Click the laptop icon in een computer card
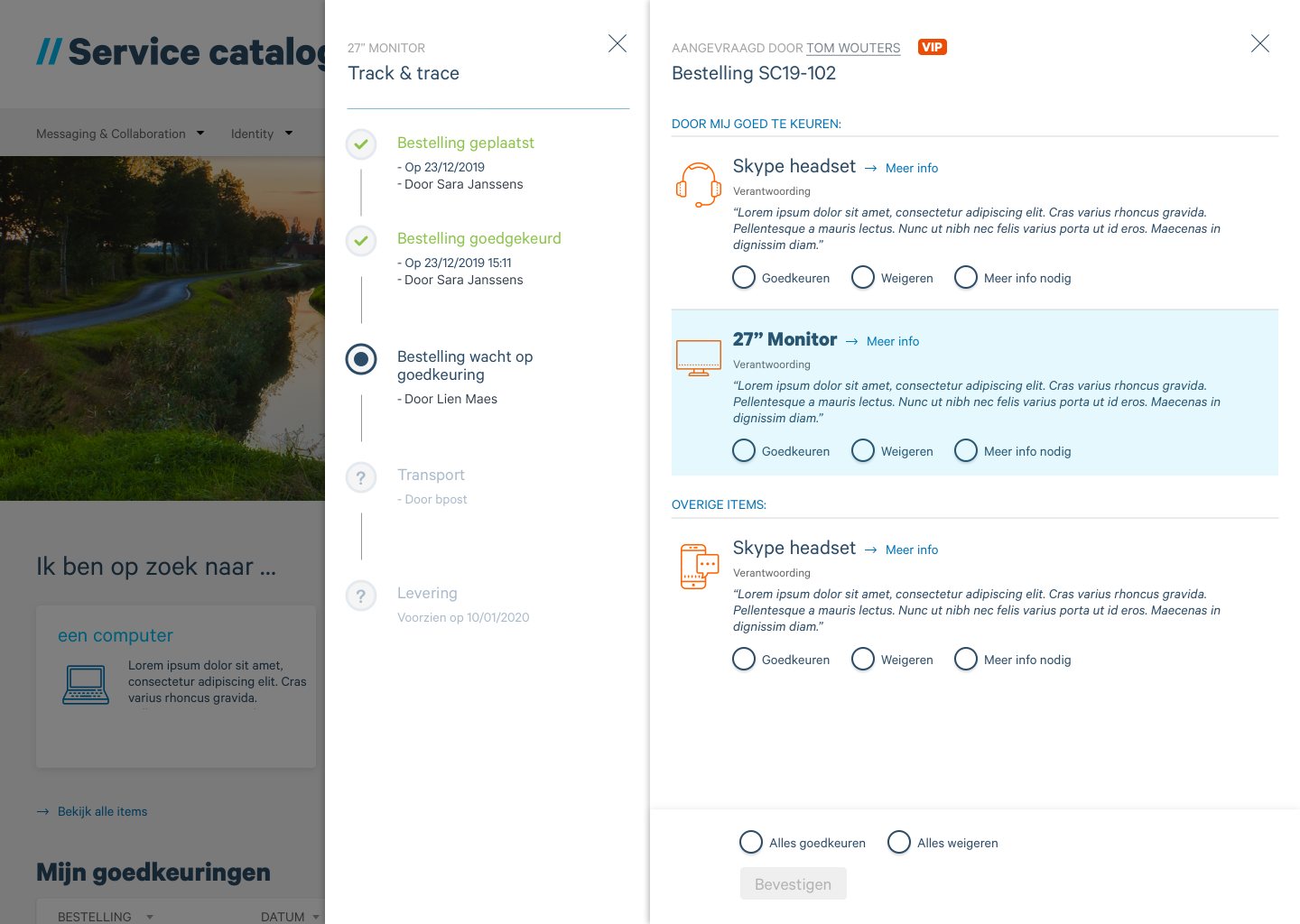This screenshot has width=1300, height=924. (86, 684)
